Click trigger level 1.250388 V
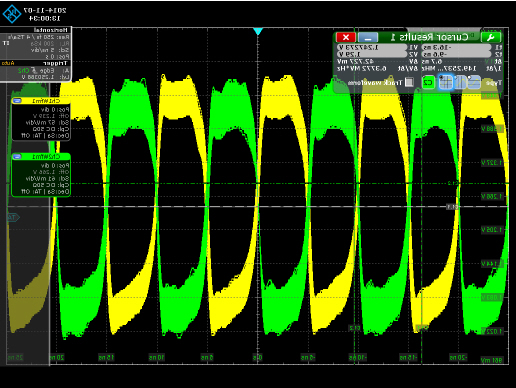The height and width of the screenshot is (388, 516). pyautogui.click(x=45, y=77)
